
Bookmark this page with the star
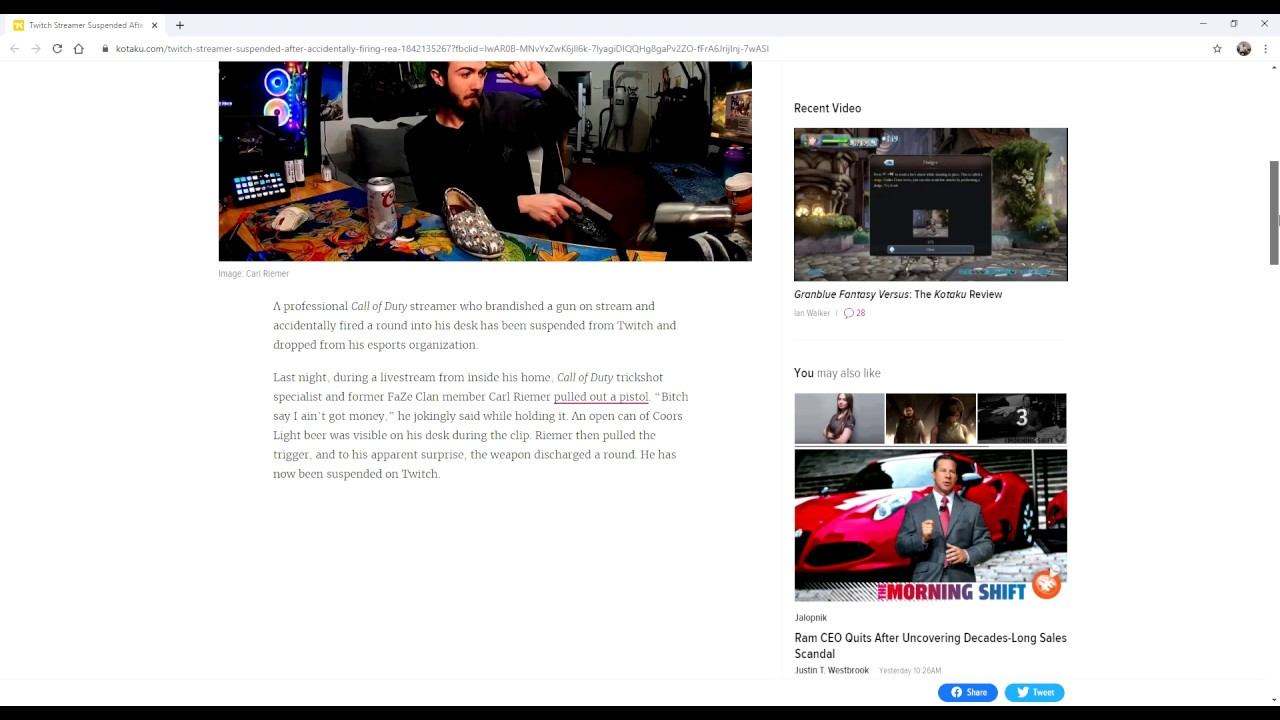[1217, 48]
